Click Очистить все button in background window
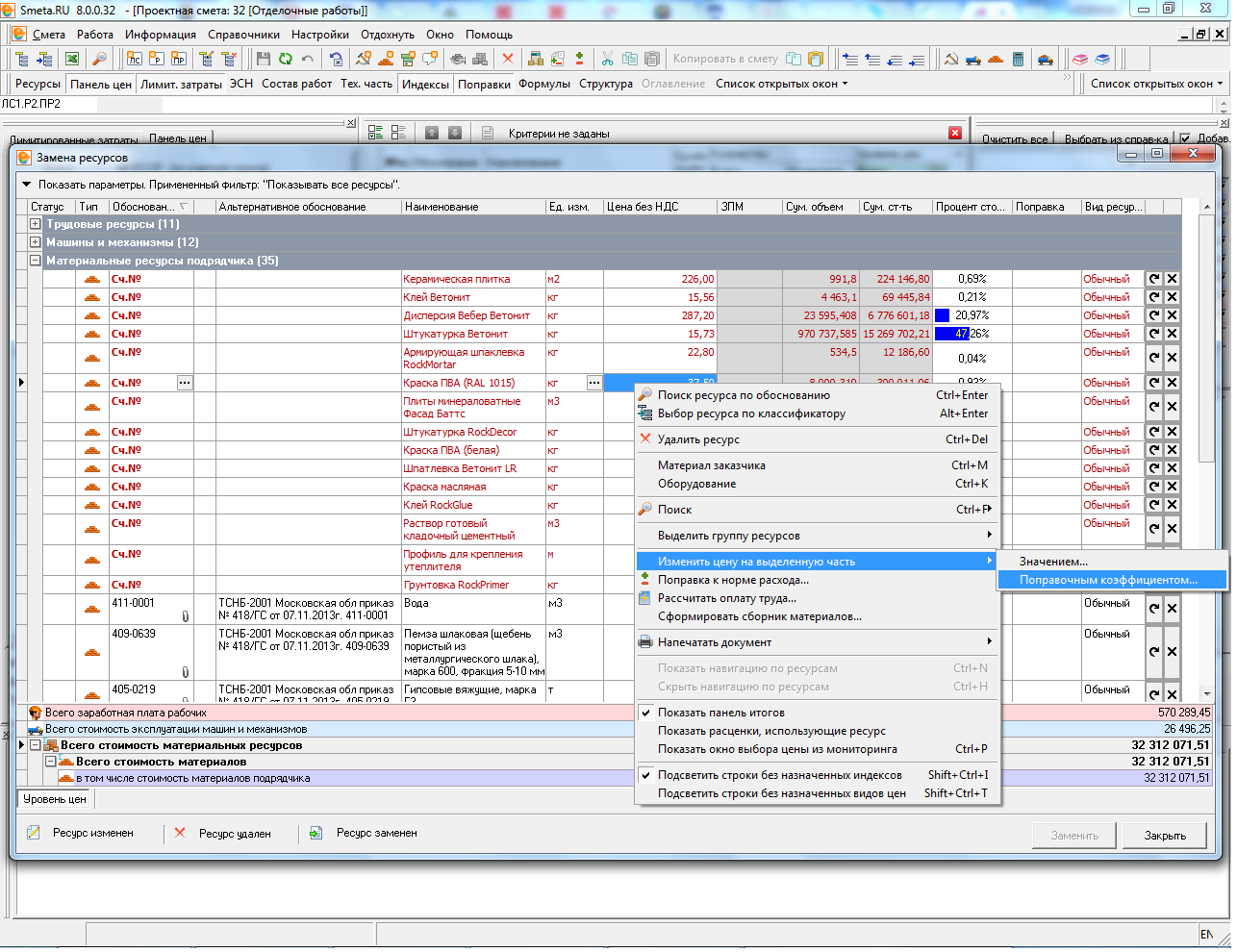The height and width of the screenshot is (952, 1237). (1015, 139)
